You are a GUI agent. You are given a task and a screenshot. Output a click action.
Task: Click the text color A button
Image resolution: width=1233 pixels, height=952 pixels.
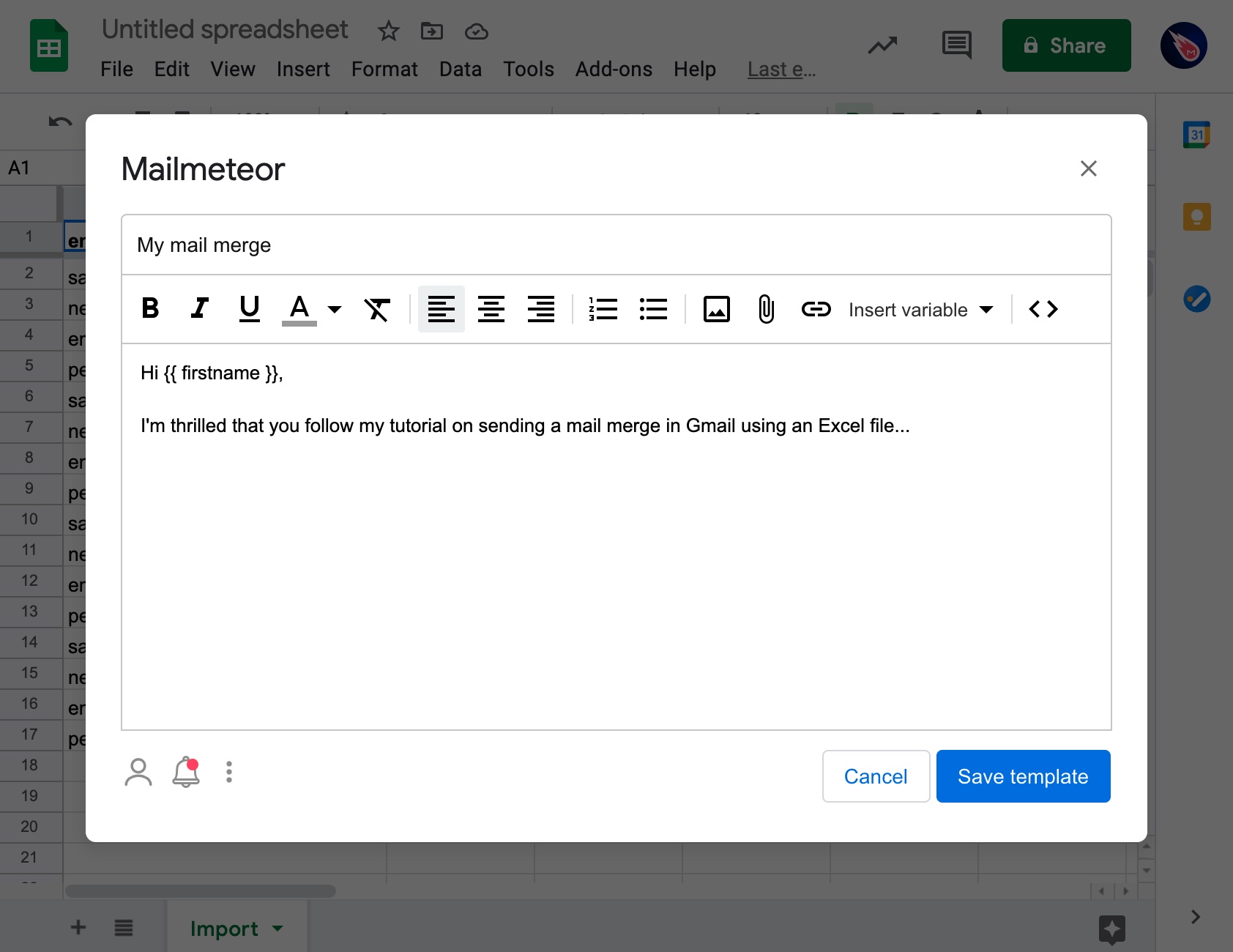(299, 309)
